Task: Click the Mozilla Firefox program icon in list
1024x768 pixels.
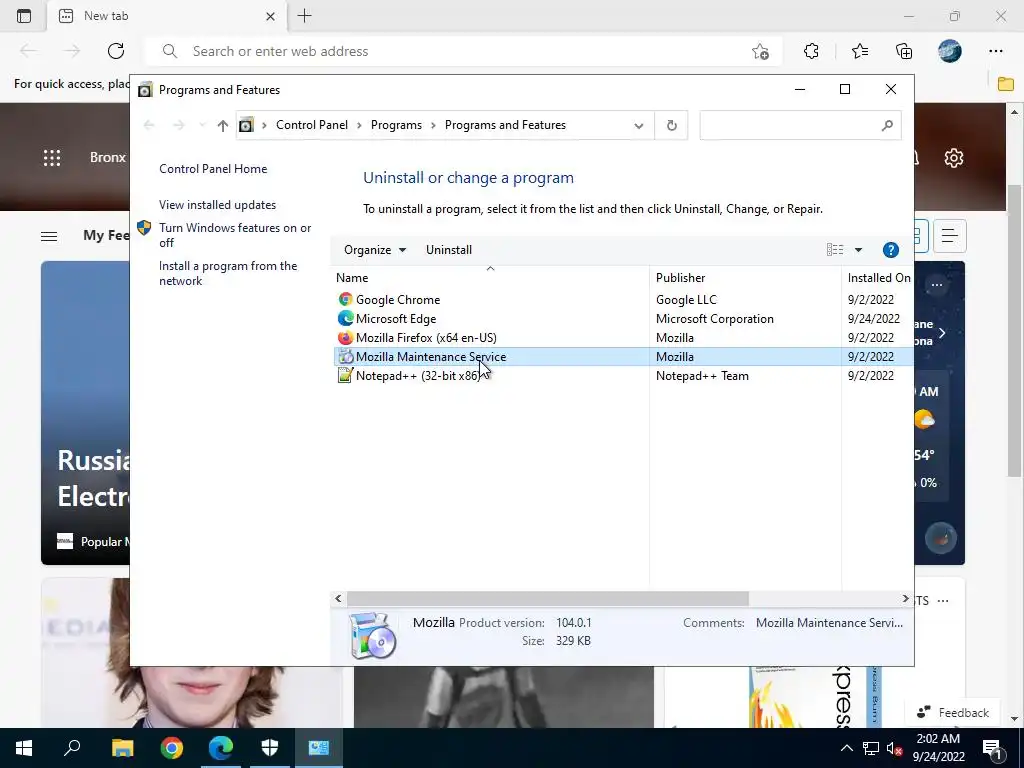Action: click(345, 338)
